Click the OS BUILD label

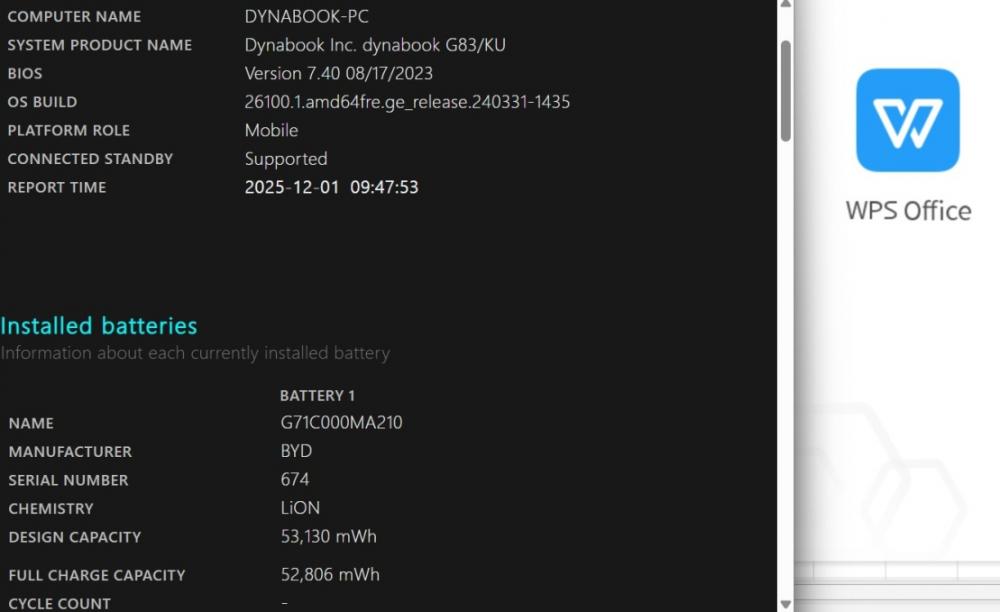coord(43,102)
